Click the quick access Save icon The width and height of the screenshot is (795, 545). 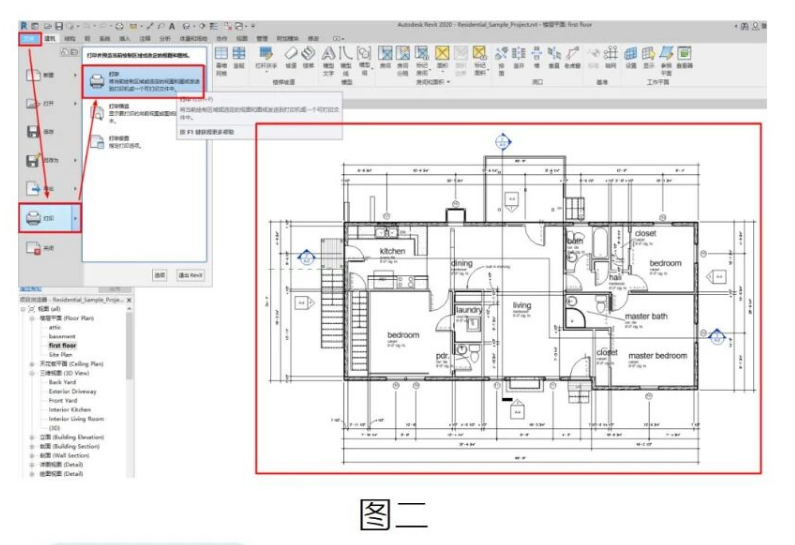pos(59,26)
